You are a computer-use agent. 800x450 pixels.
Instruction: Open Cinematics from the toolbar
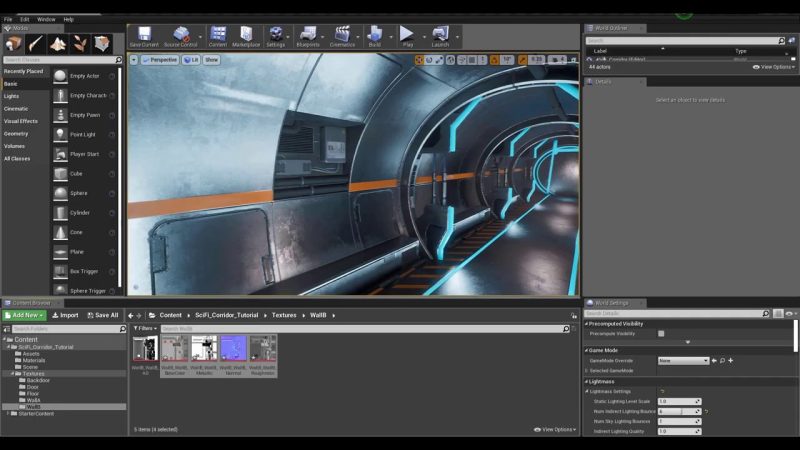342,35
